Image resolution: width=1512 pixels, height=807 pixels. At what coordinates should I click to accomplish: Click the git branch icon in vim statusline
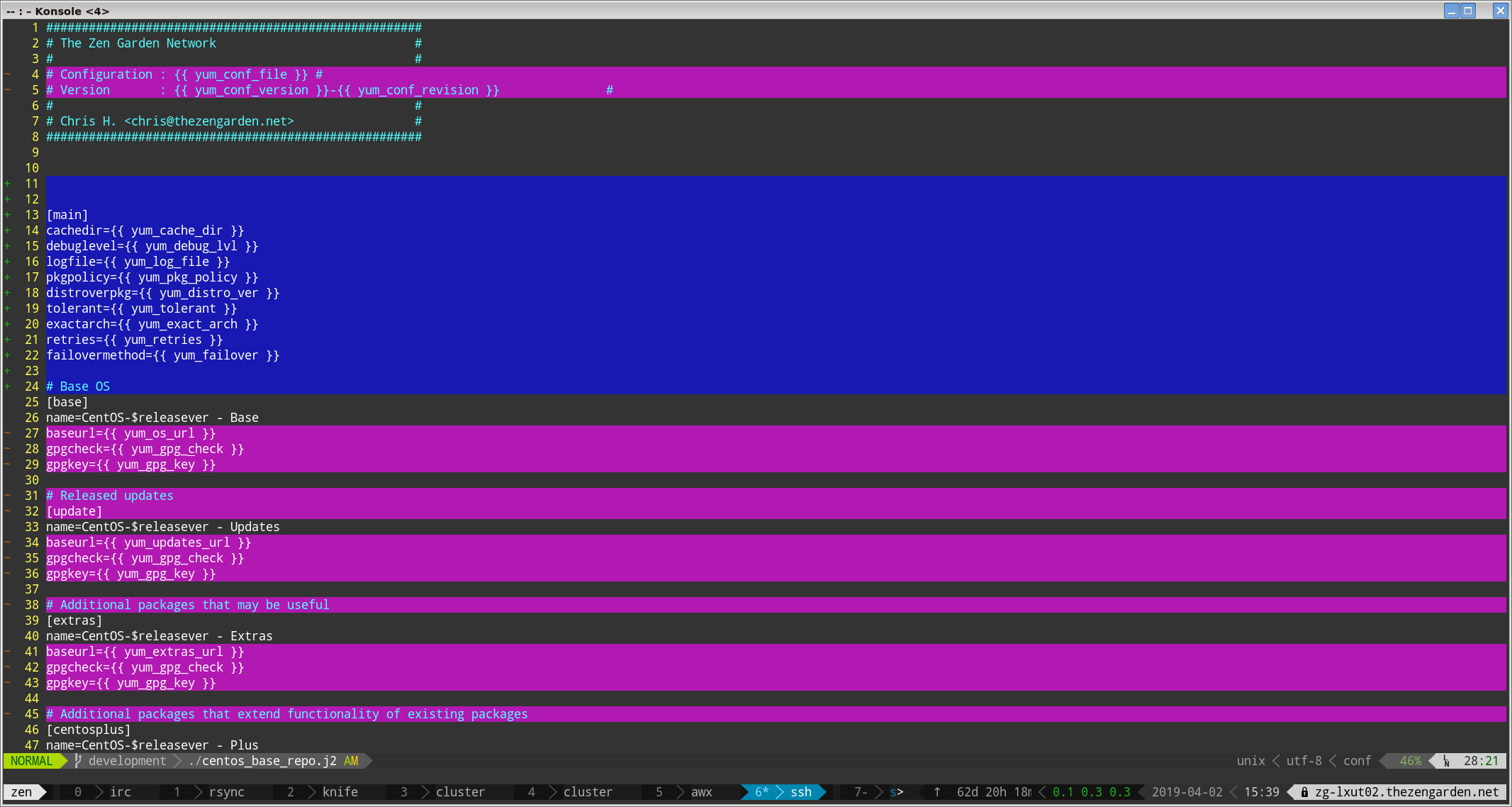(78, 761)
